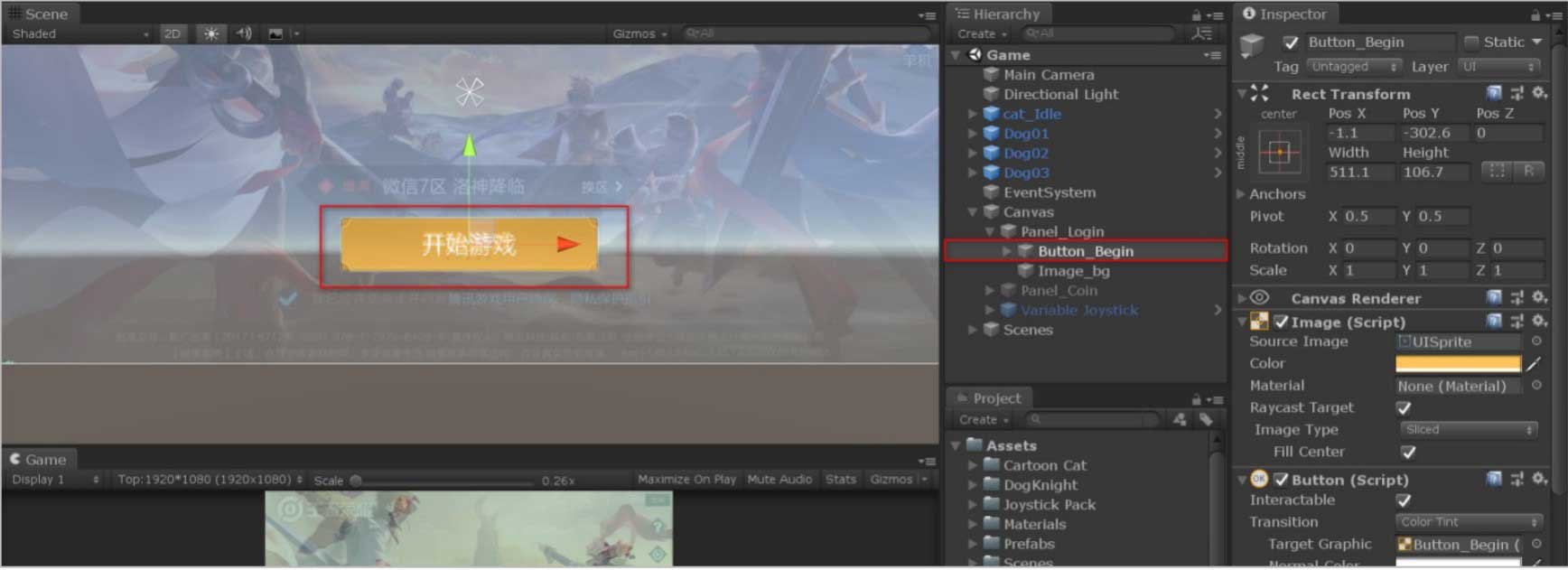This screenshot has width=1568, height=570.
Task: Lock the Project panel with padlock icon
Action: coord(1196,398)
